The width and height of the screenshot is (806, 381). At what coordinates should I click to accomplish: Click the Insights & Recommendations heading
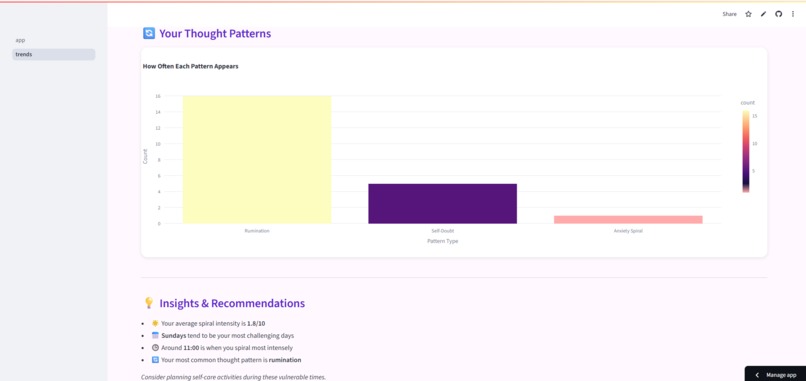pyautogui.click(x=232, y=303)
